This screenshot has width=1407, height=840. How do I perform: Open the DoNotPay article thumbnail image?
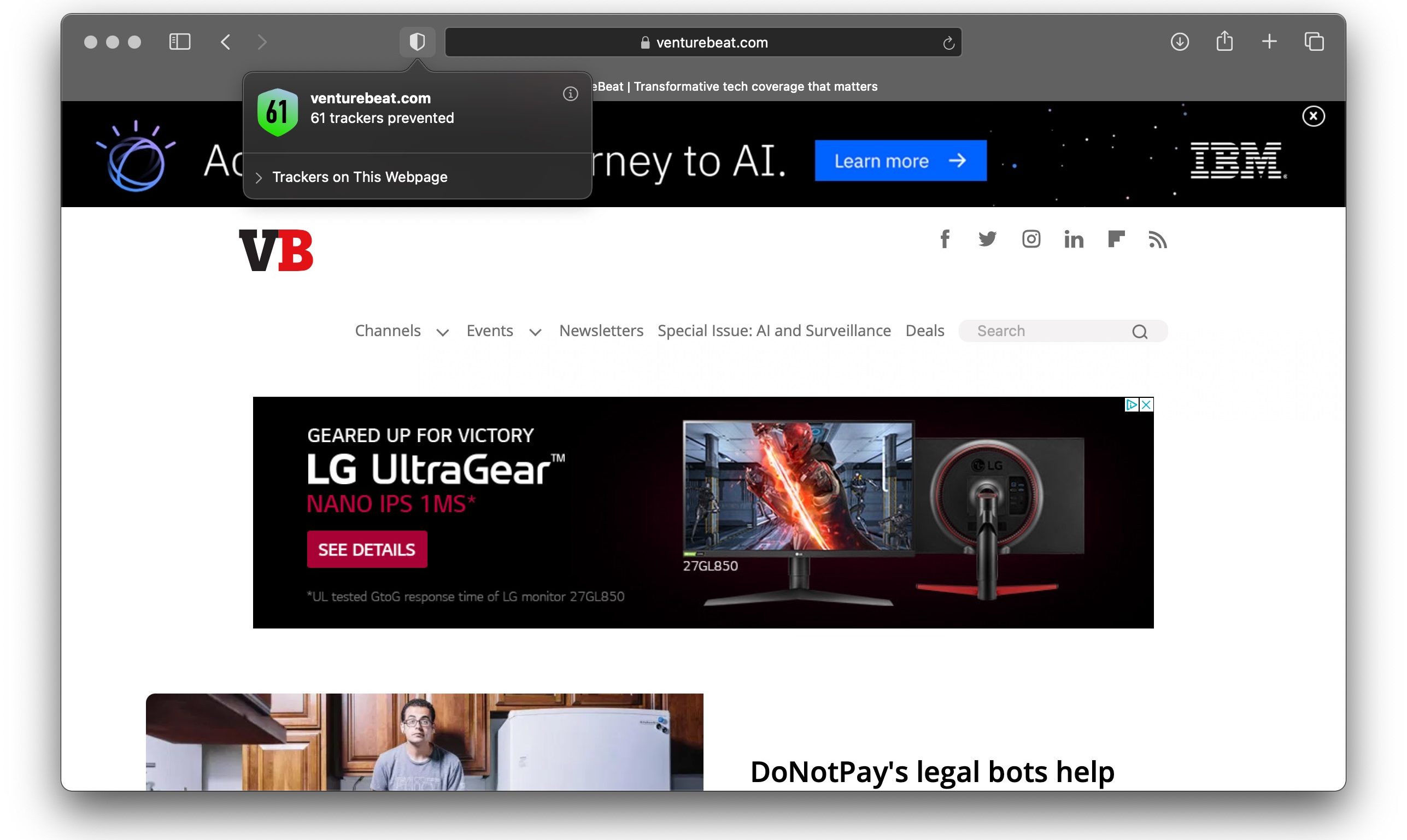click(x=425, y=742)
